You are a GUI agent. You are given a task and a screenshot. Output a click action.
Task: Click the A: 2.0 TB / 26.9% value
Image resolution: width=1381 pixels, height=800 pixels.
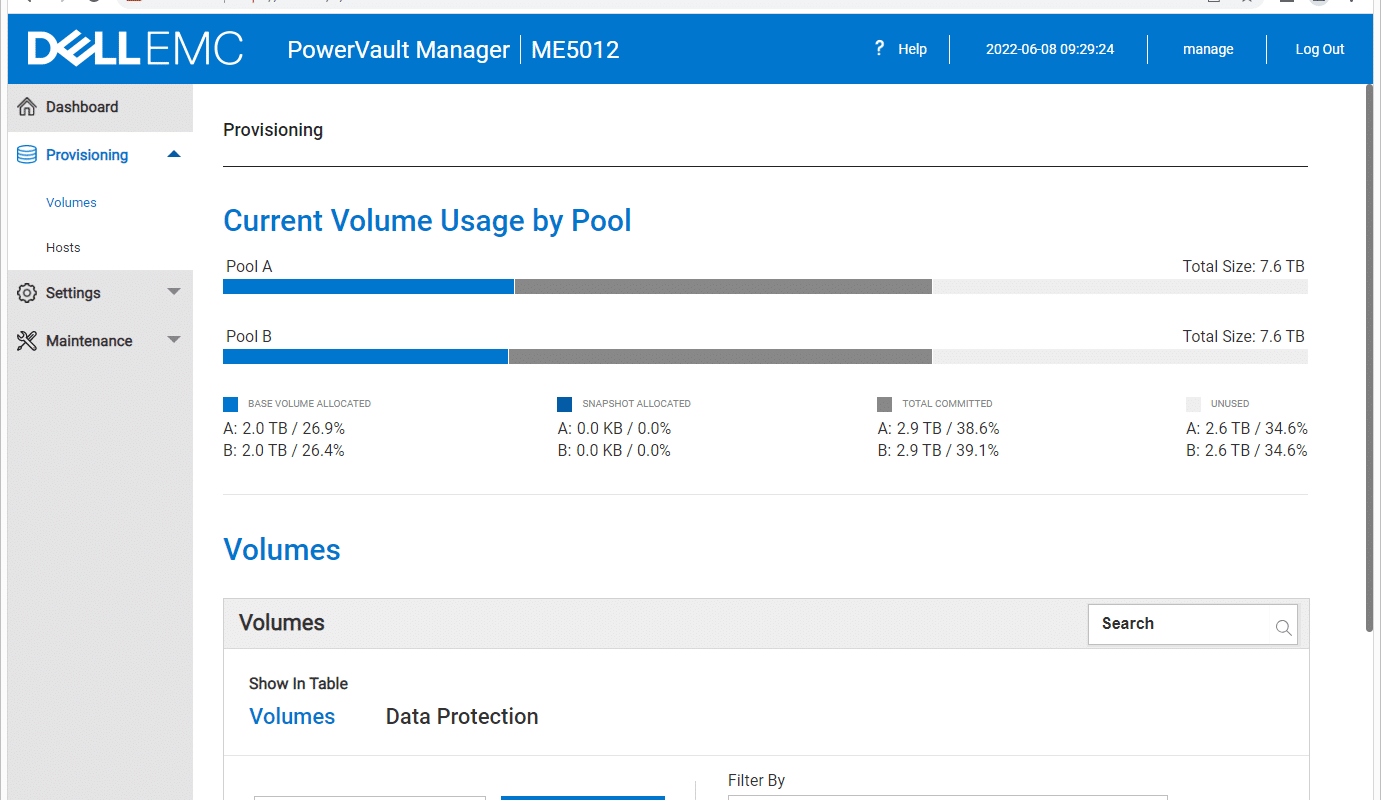[284, 429]
